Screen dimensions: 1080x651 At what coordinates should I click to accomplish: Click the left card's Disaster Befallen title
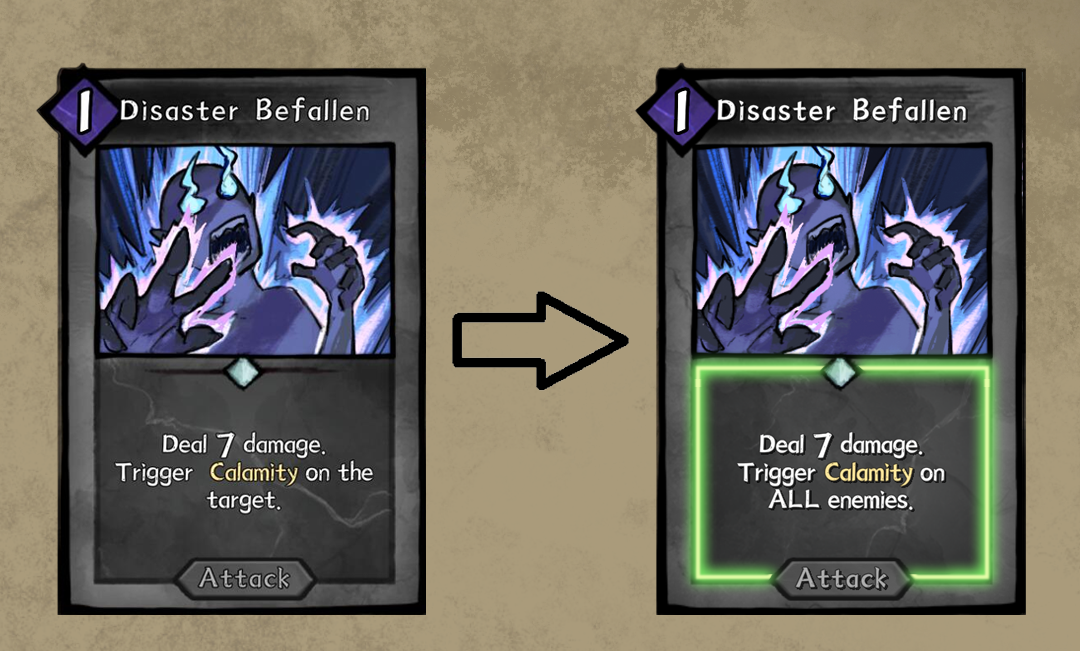point(245,110)
